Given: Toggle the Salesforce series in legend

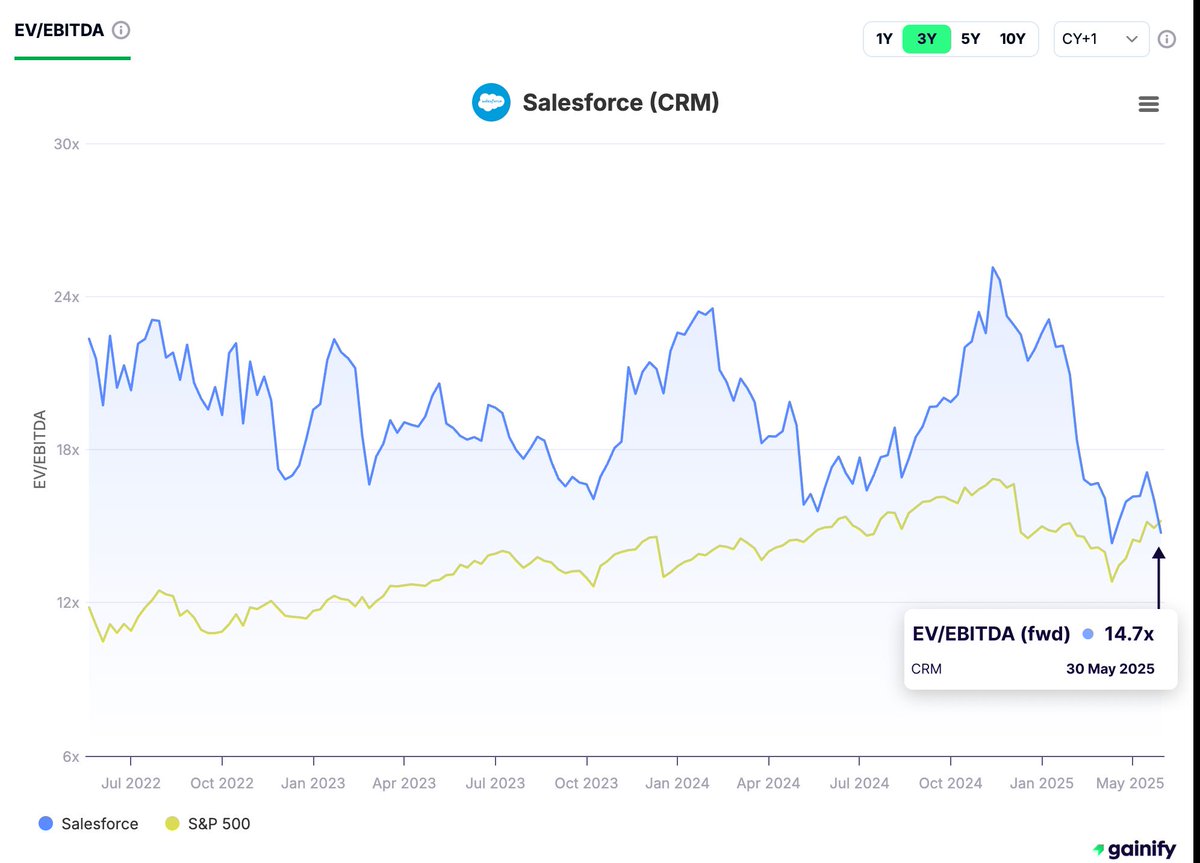Looking at the screenshot, I should click(x=88, y=824).
